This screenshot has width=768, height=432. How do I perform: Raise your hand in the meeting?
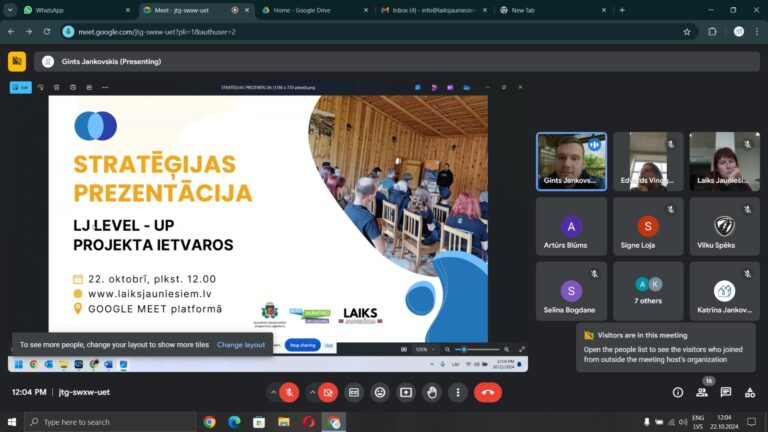tap(431, 393)
